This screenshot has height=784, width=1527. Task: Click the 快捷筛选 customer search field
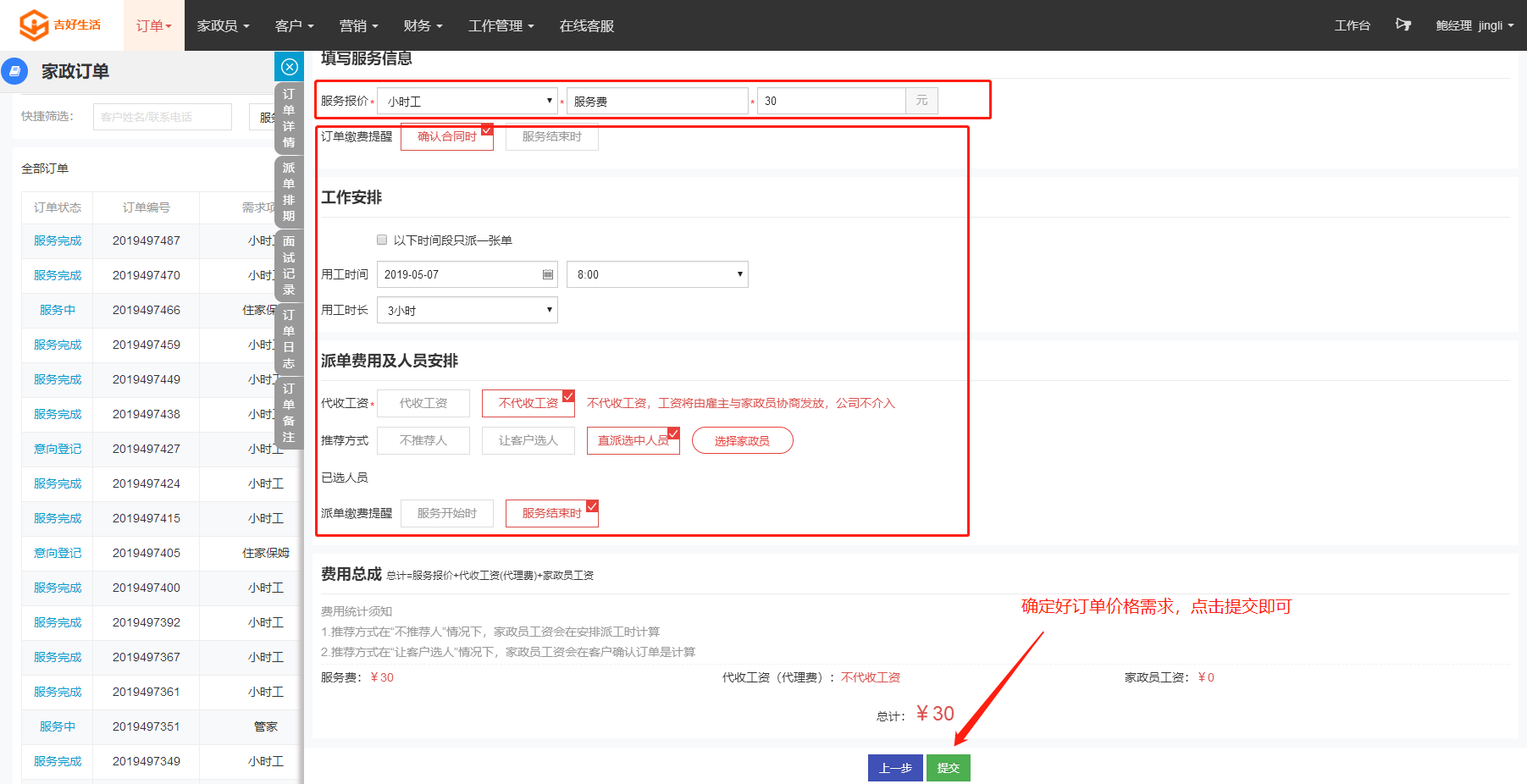coord(163,117)
